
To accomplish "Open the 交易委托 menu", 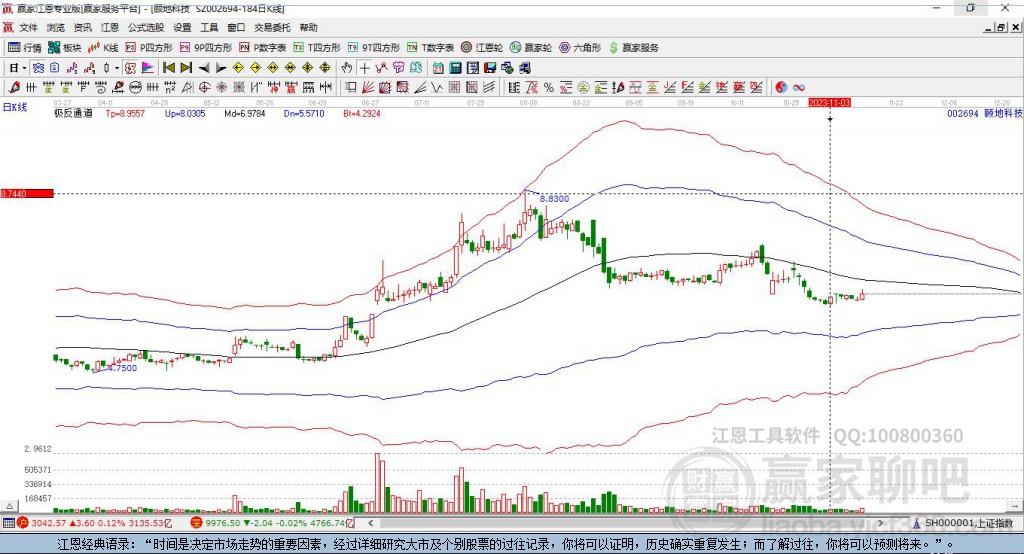I will click(x=272, y=27).
